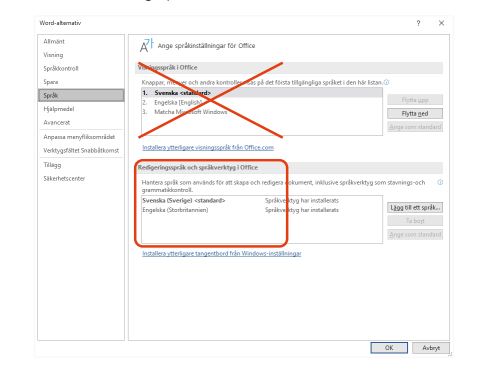Click the Flytta upp button
The height and width of the screenshot is (373, 503).
click(415, 100)
